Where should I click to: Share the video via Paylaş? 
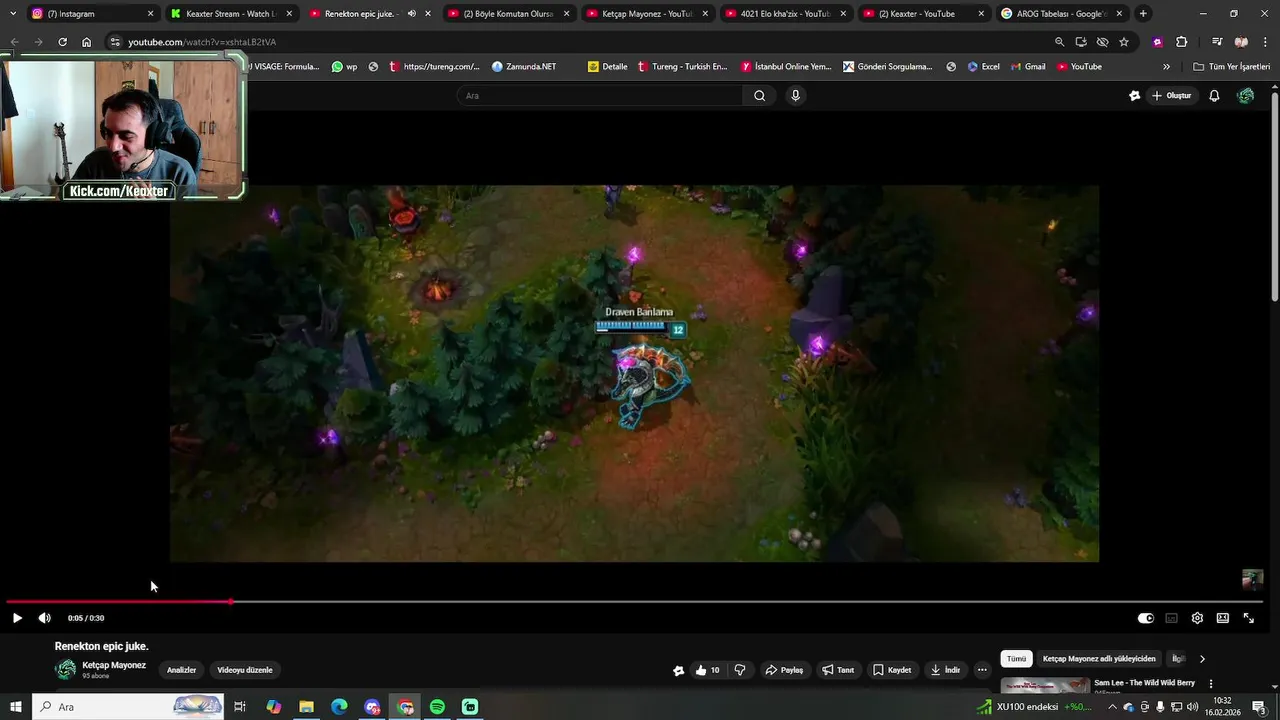(784, 670)
